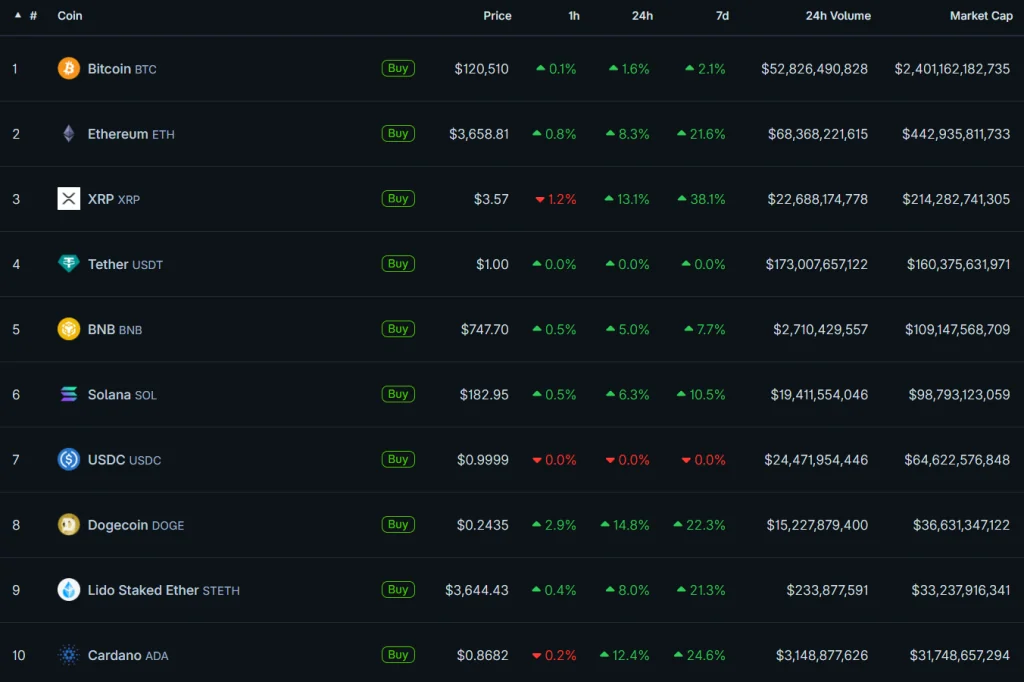Sort by the Market Cap header
Screen dimensions: 1024x682
coord(981,16)
